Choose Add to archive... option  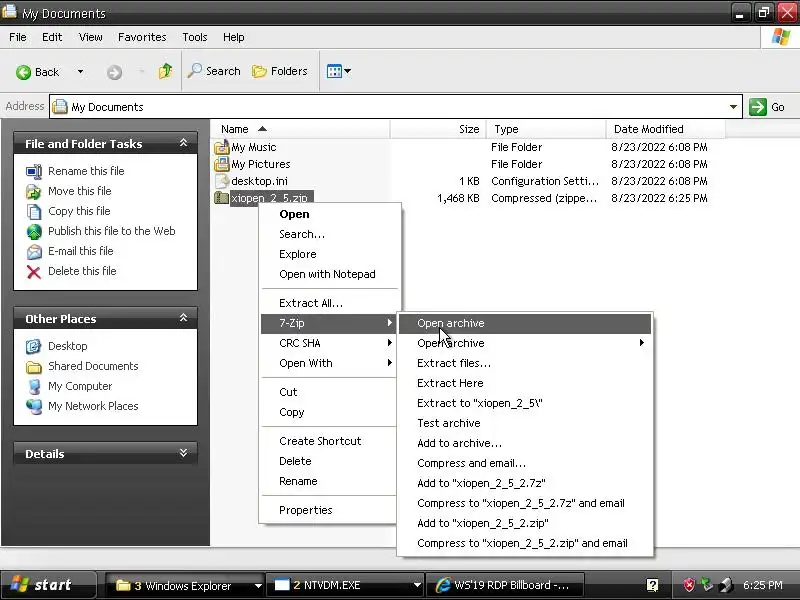point(525,443)
